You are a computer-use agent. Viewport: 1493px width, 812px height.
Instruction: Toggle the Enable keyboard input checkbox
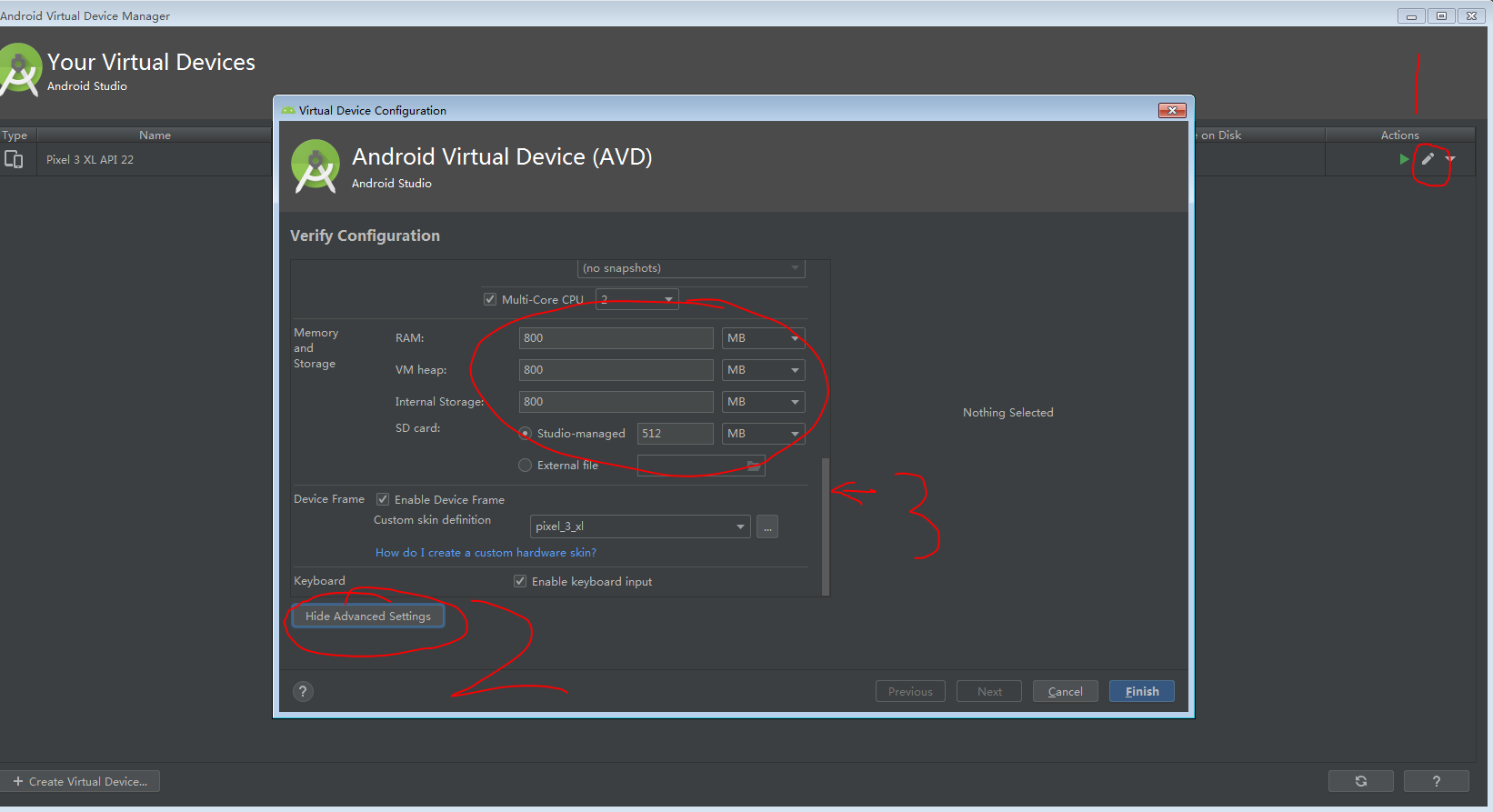pyautogui.click(x=520, y=581)
